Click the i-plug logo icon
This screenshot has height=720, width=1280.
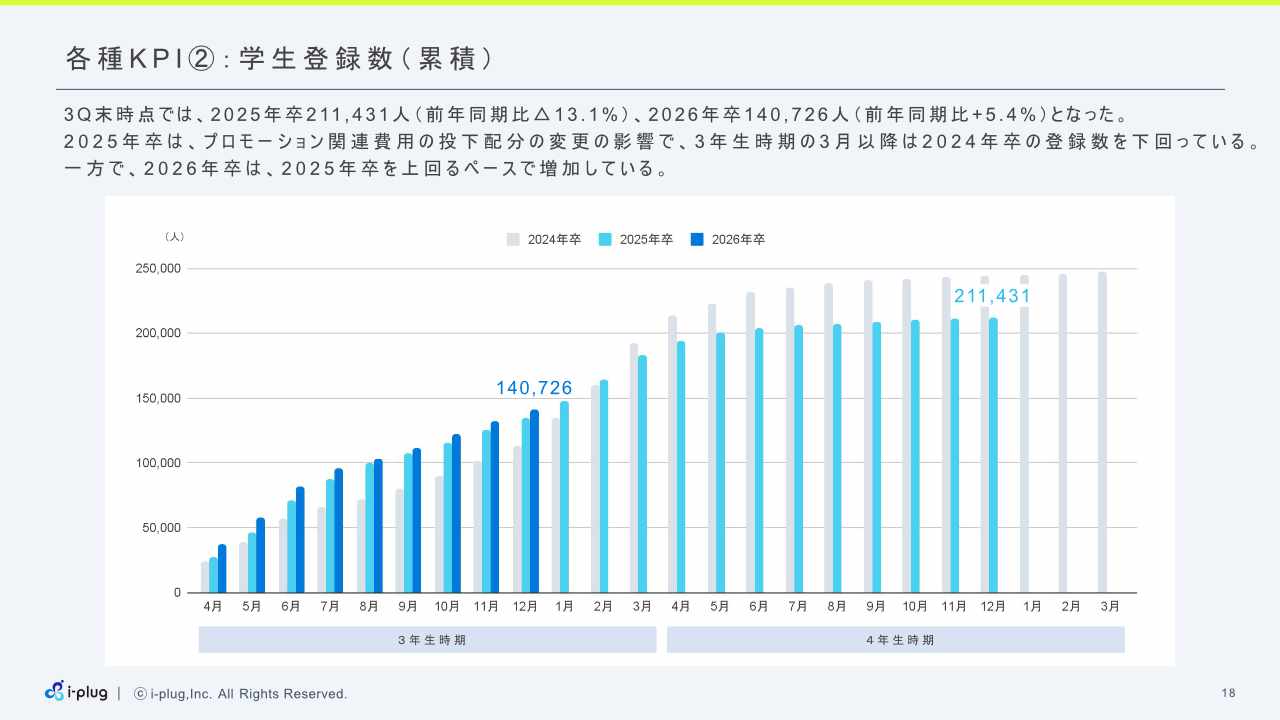pos(55,692)
